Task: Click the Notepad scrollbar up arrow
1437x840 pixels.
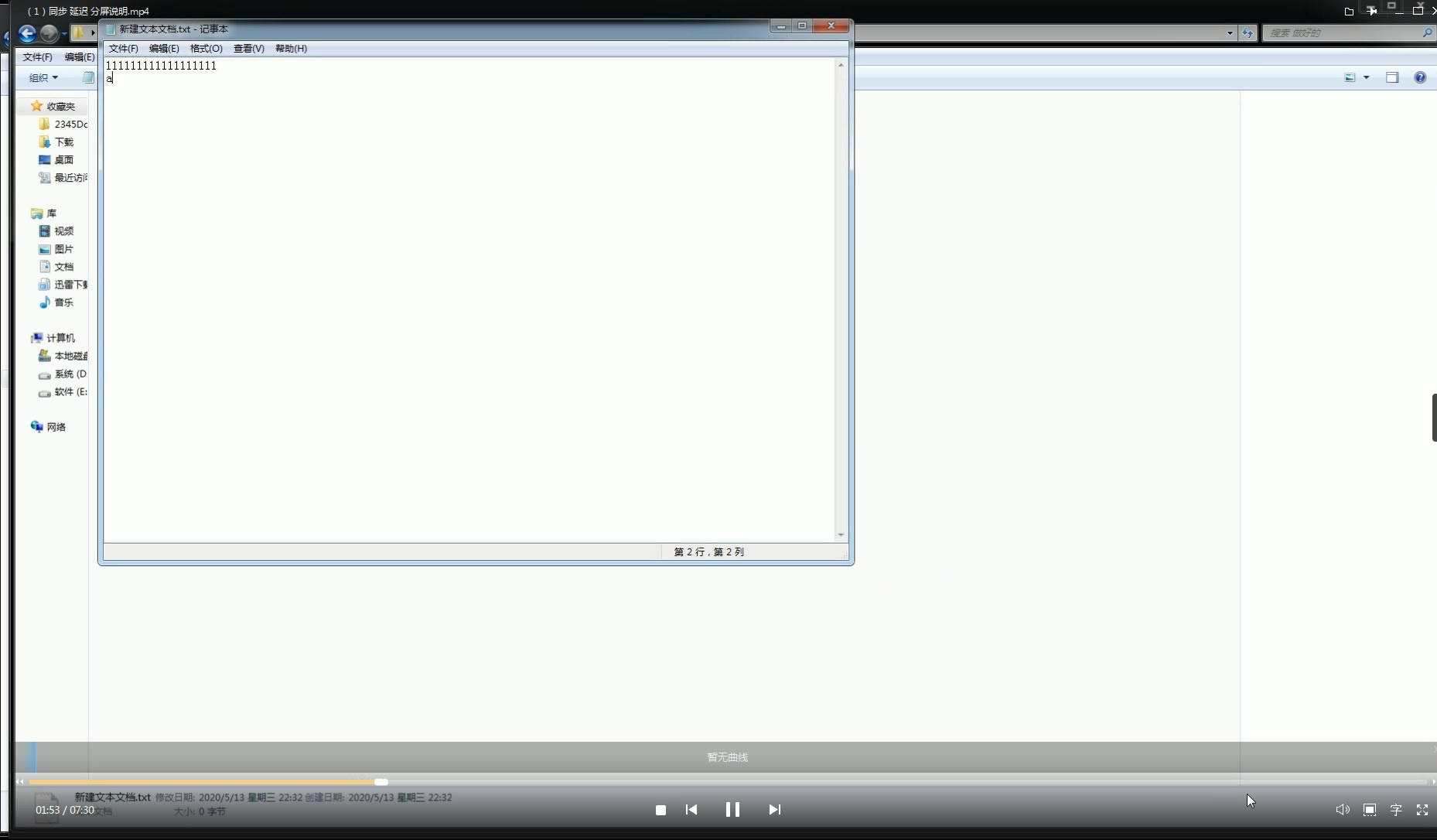Action: point(841,65)
